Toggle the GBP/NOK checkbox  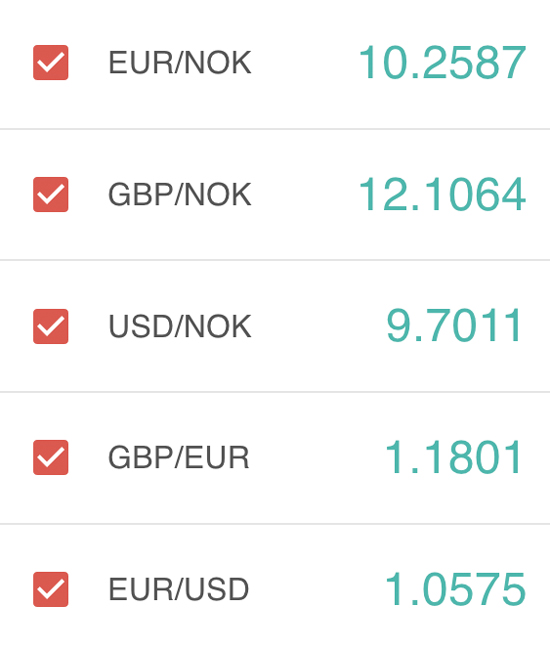(51, 194)
